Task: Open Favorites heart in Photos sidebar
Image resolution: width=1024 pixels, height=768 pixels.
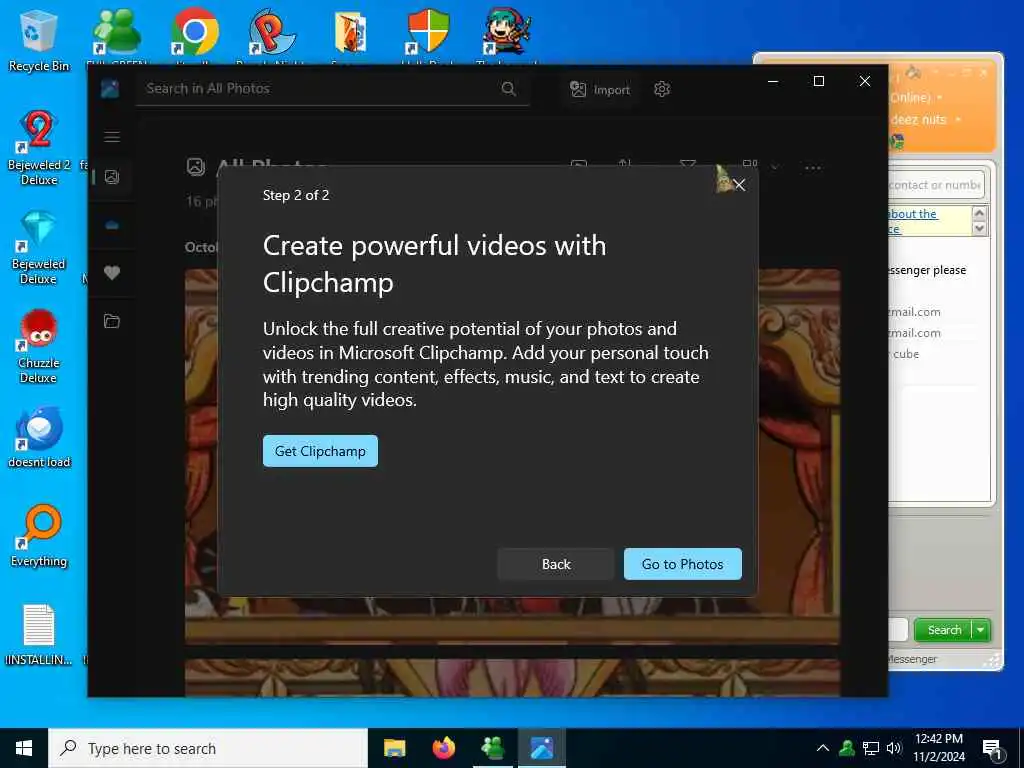Action: pyautogui.click(x=112, y=273)
